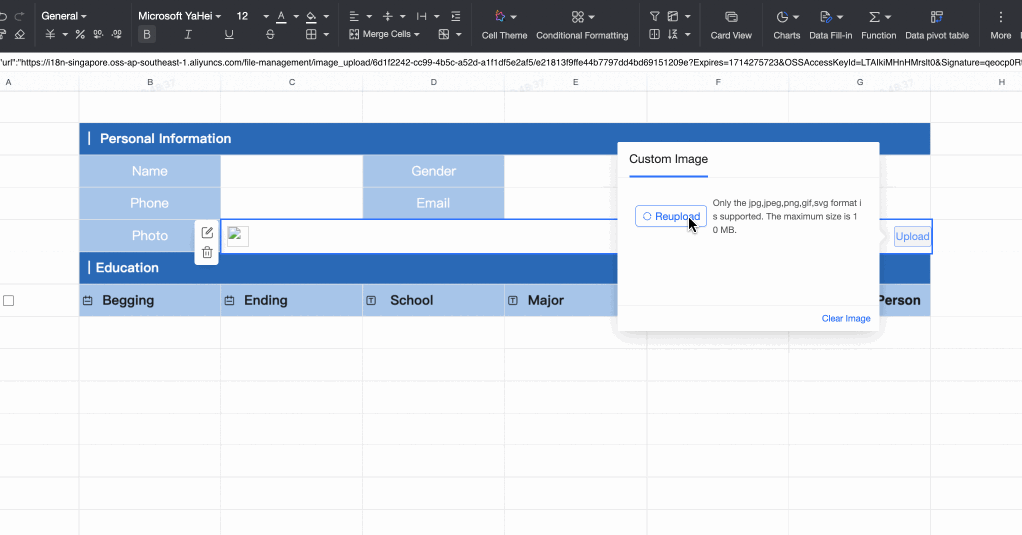Toggle Strikethrough formatting
Screen dimensions: 1022x535
point(270,35)
